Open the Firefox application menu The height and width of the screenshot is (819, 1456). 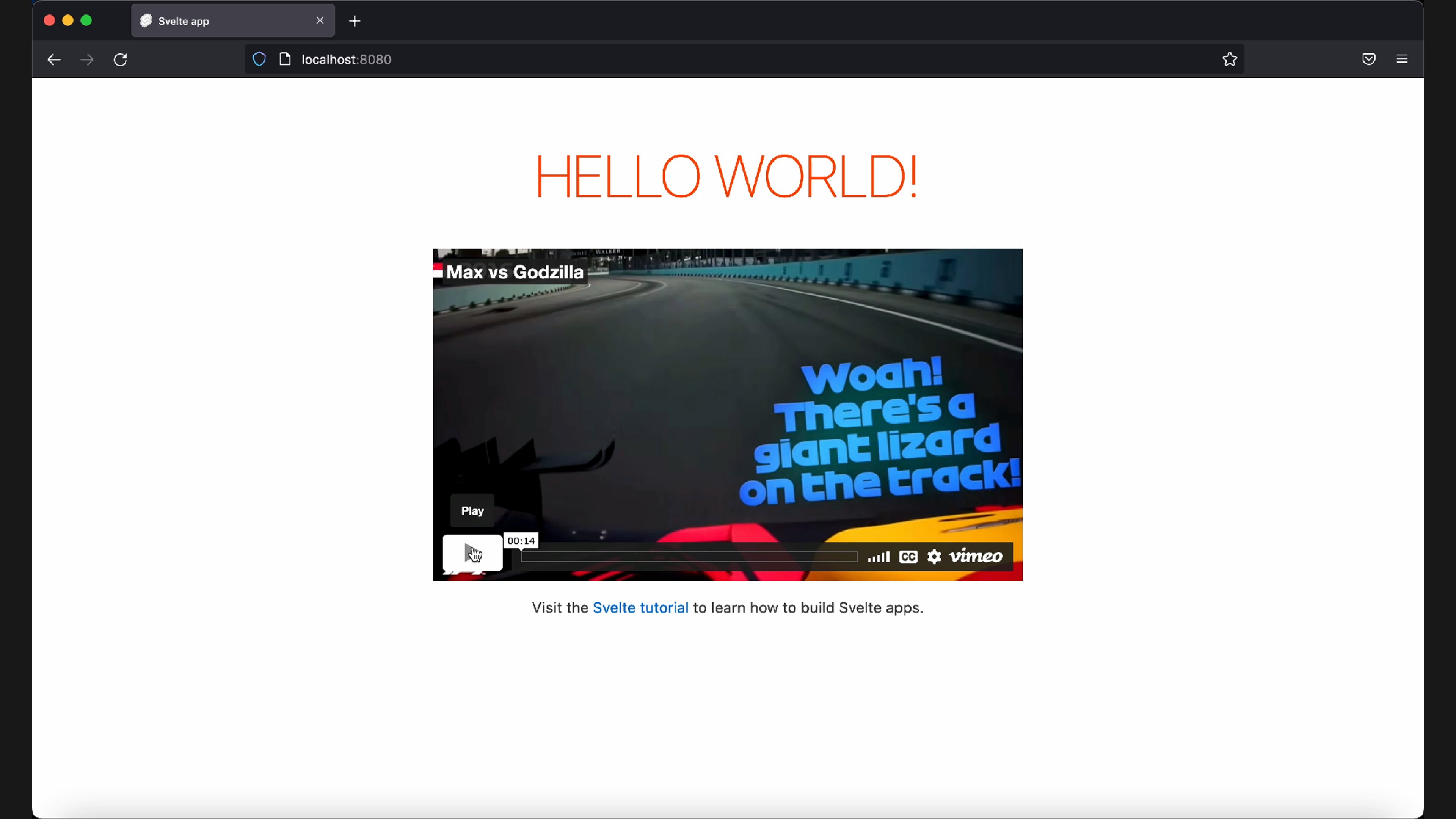point(1402,60)
